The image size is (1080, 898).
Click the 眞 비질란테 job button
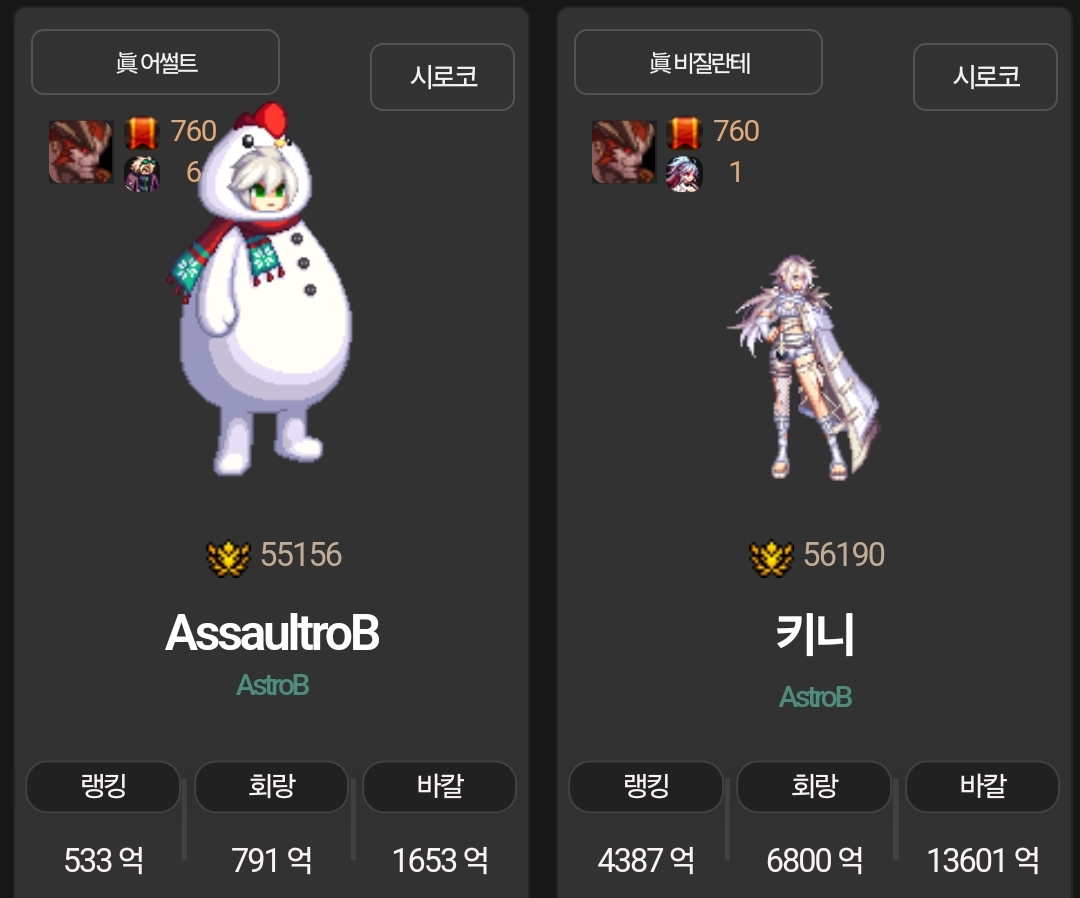(698, 62)
